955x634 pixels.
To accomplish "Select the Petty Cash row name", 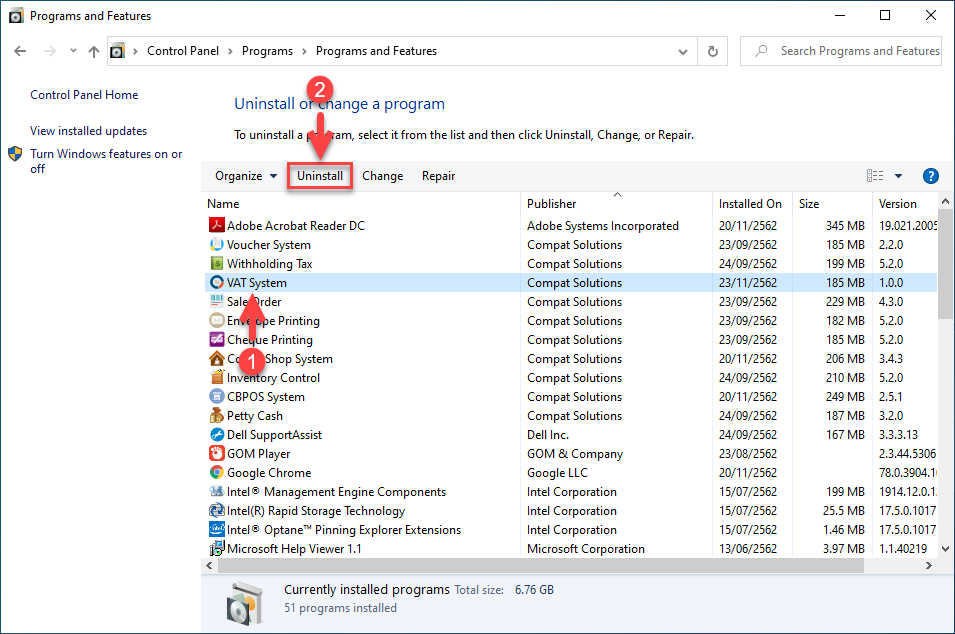I will (x=255, y=416).
